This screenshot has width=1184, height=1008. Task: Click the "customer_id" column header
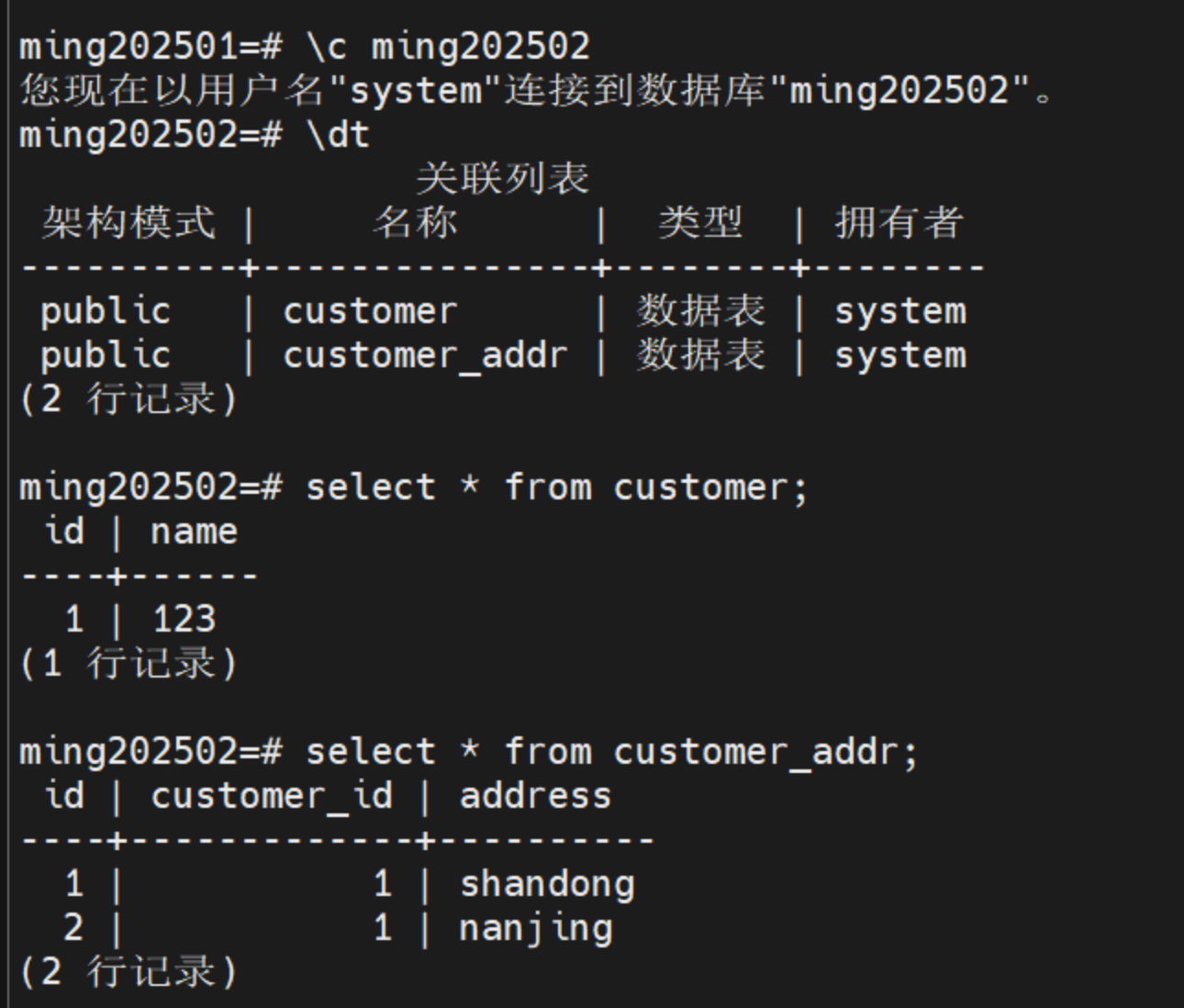tap(272, 796)
